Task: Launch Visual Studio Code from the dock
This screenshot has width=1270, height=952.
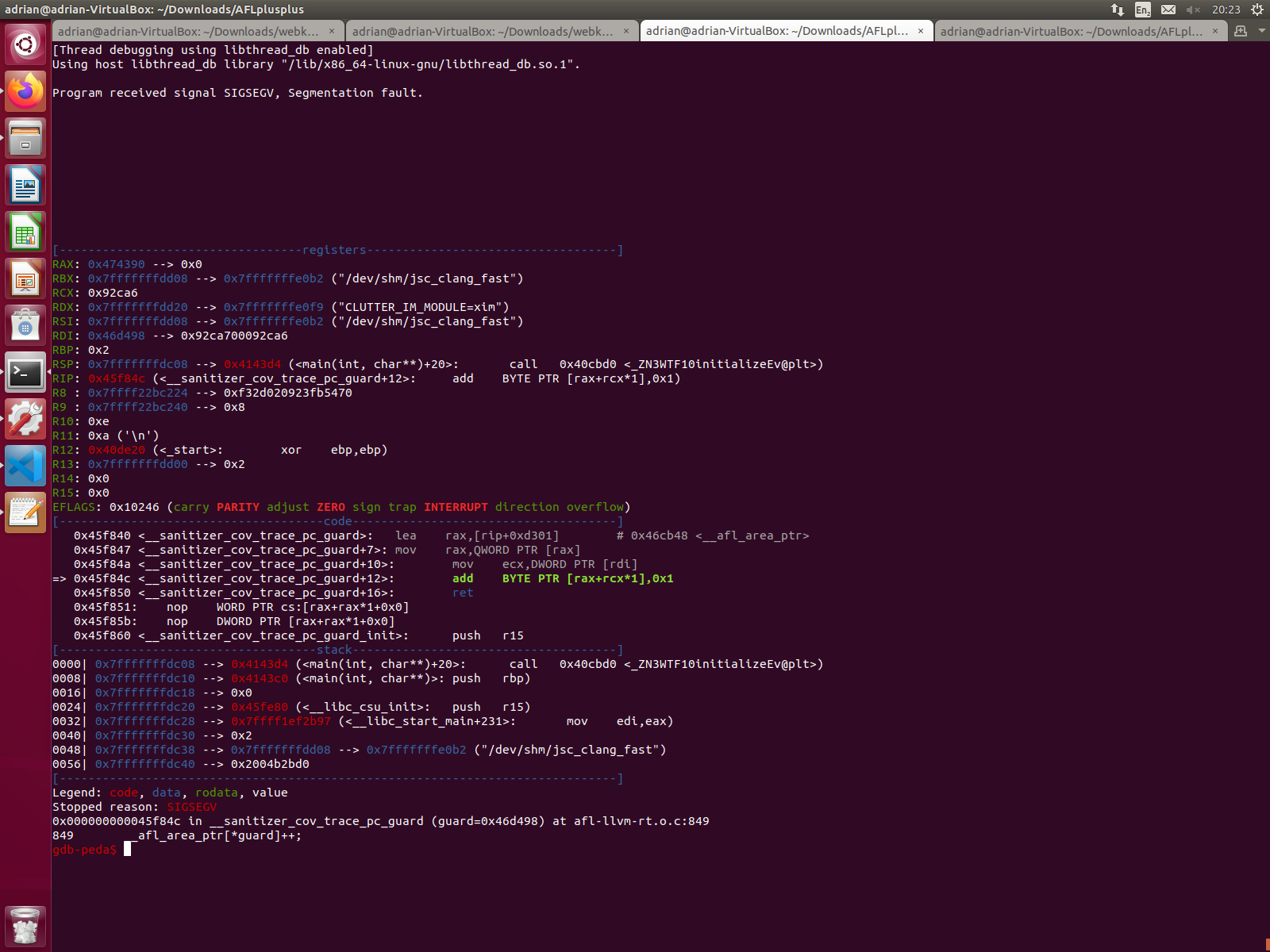Action: 25,466
